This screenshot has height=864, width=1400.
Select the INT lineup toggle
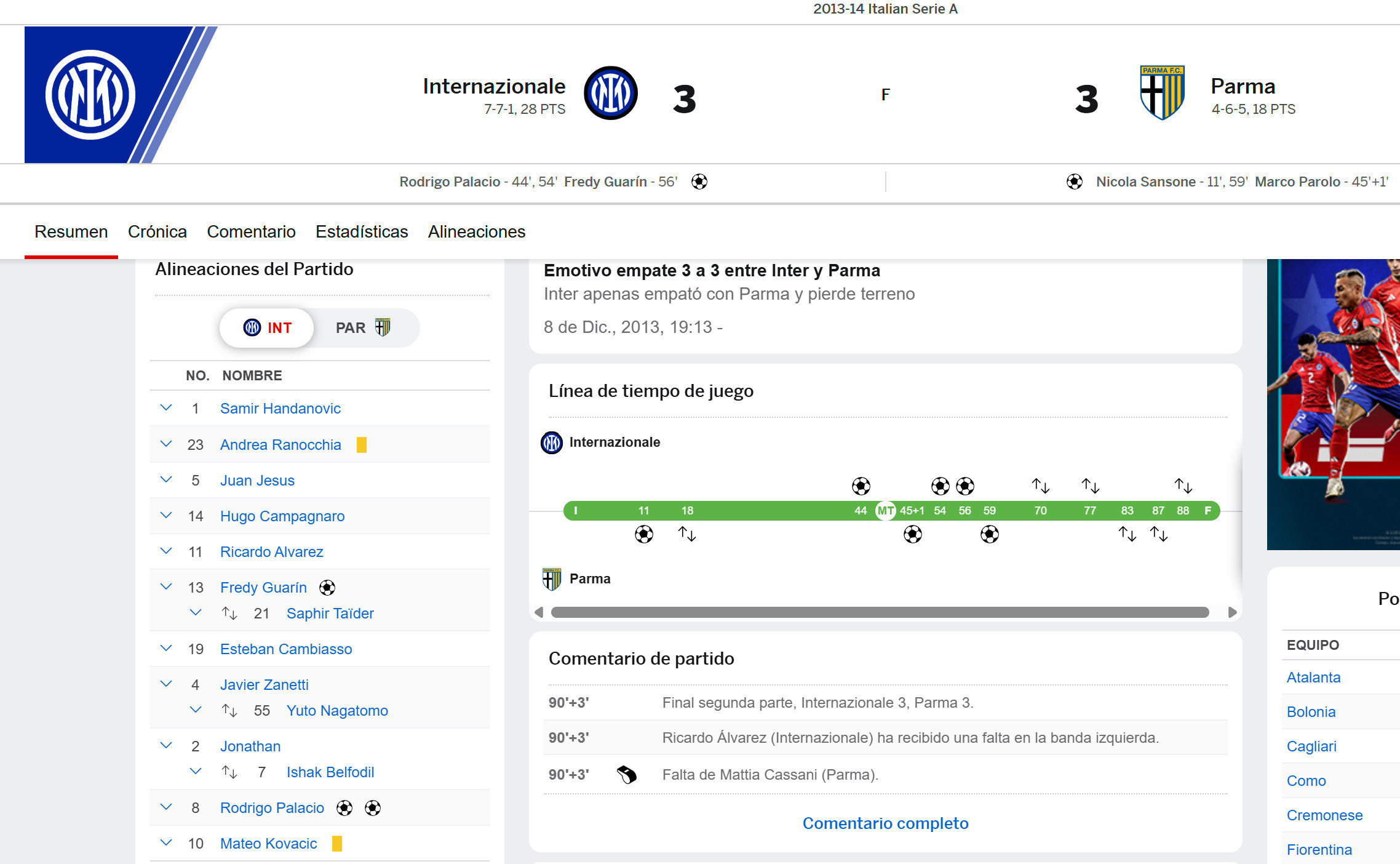(x=267, y=328)
